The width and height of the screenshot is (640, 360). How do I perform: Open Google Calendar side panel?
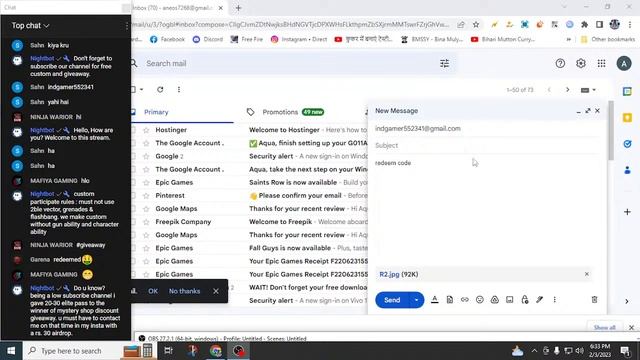pyautogui.click(x=627, y=91)
